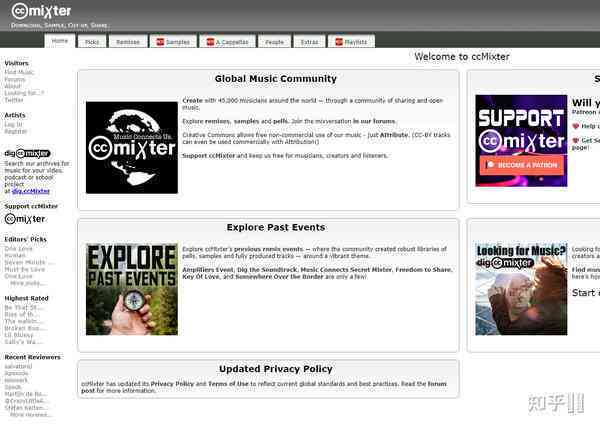Image resolution: width=600 pixels, height=425 pixels.
Task: Open the Twitter link under Visitors
Action: pyautogui.click(x=14, y=100)
